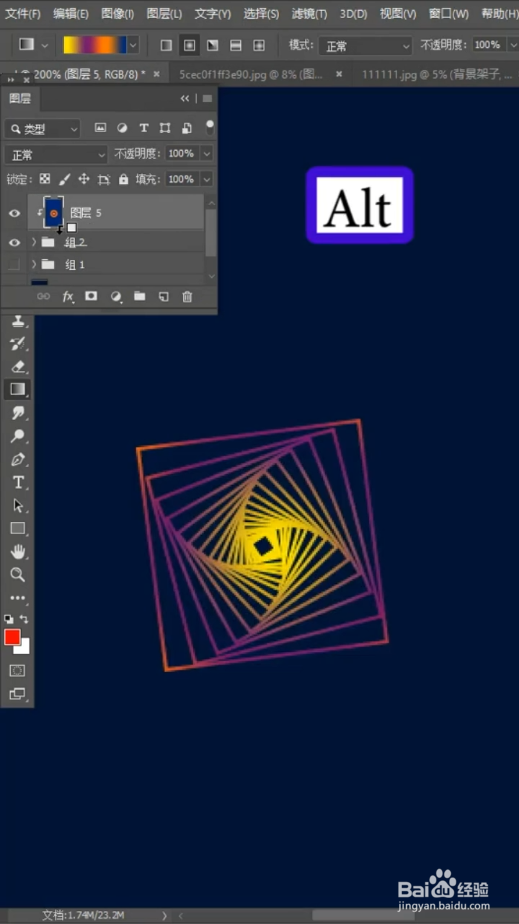Hide group 组 2 with eye icon

(14, 242)
